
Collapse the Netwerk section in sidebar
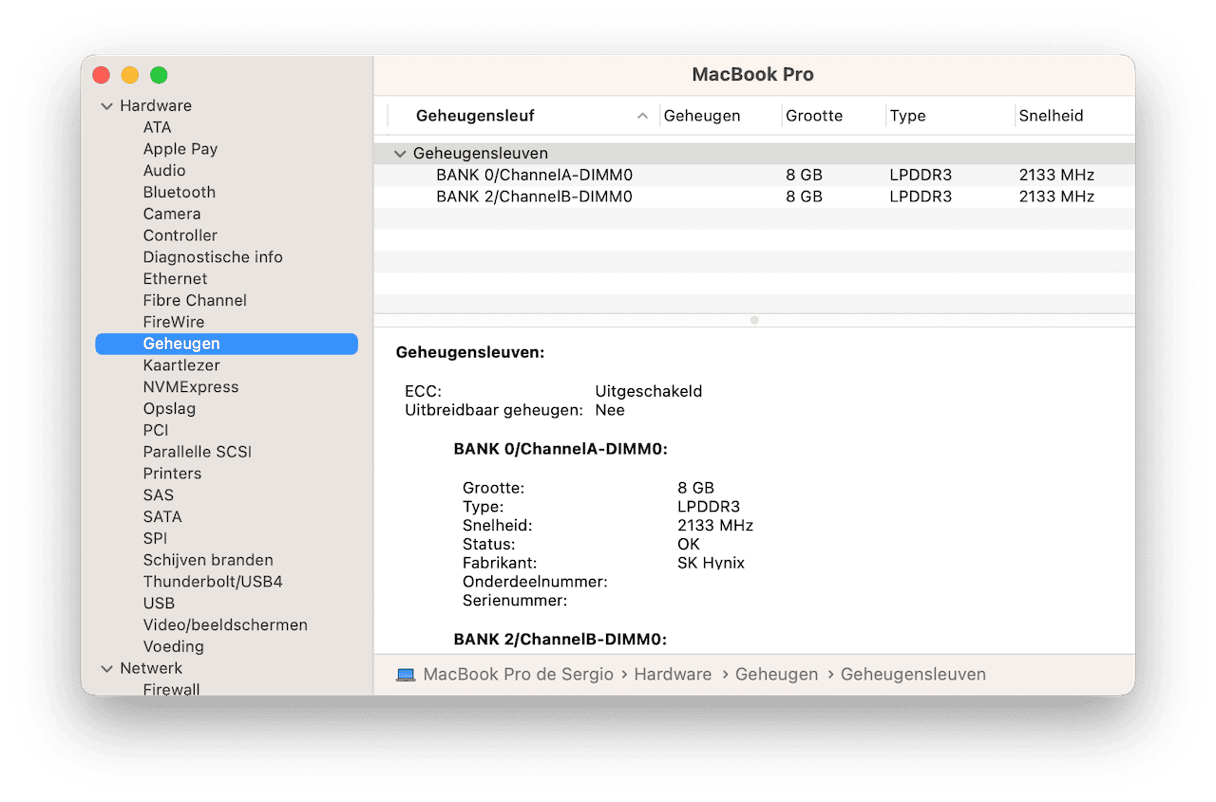coord(107,668)
